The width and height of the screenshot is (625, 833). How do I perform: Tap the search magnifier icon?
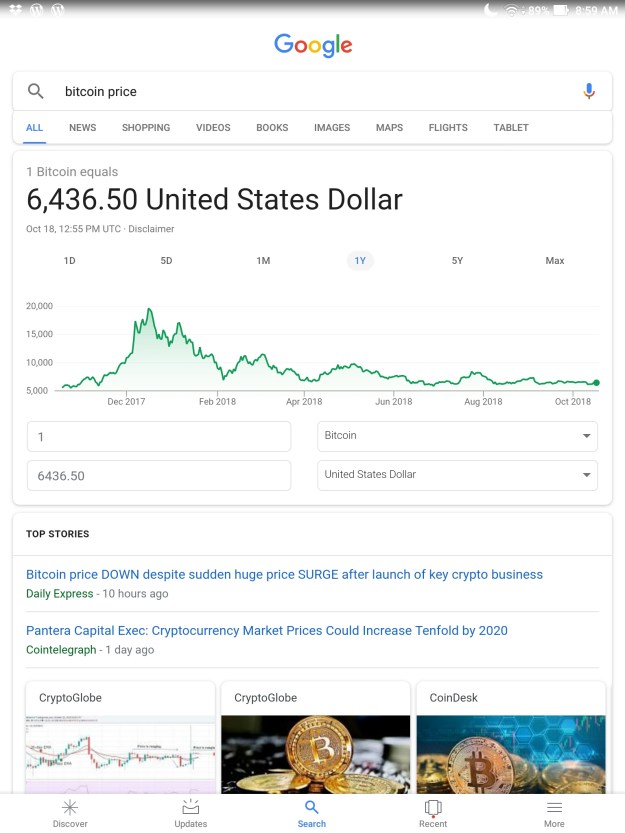(x=36, y=91)
